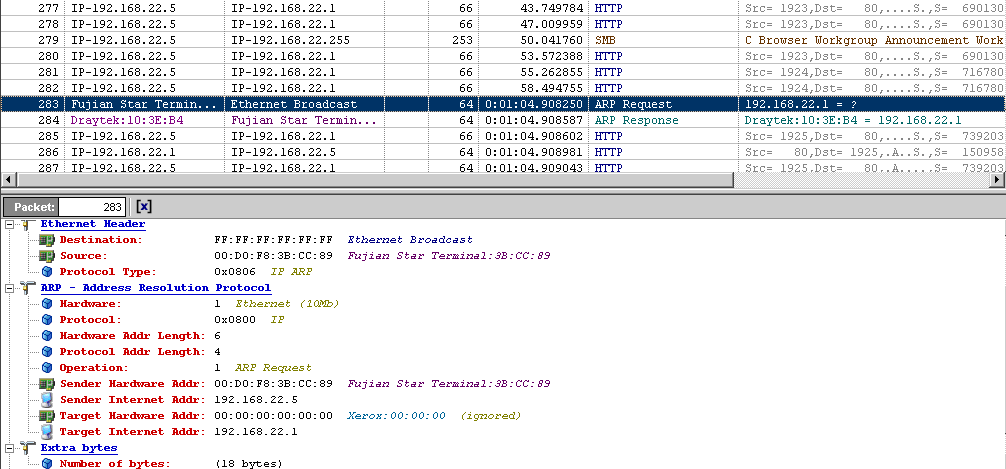Click the ARP section header icon
This screenshot has width=1006, height=469.
28,288
